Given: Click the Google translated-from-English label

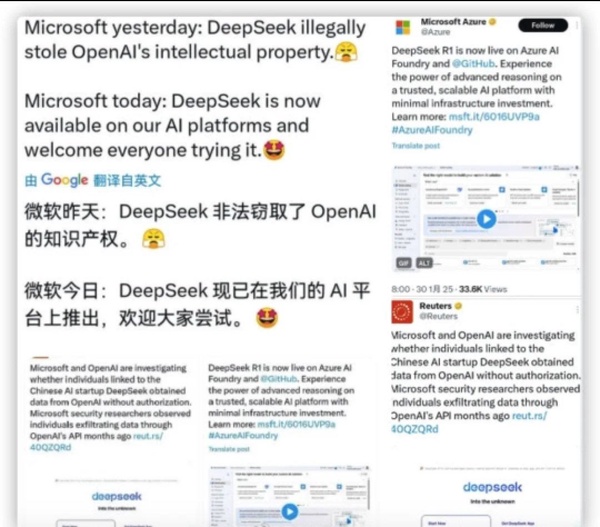Looking at the screenshot, I should [x=93, y=180].
